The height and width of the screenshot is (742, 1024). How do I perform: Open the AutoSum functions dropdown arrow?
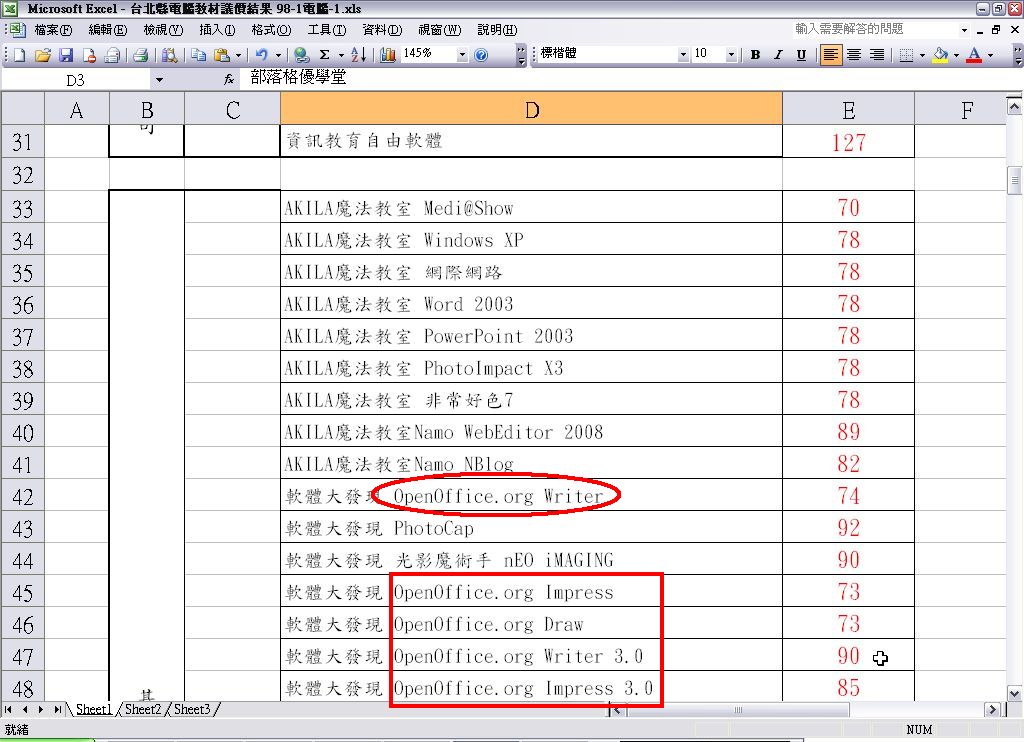(341, 56)
